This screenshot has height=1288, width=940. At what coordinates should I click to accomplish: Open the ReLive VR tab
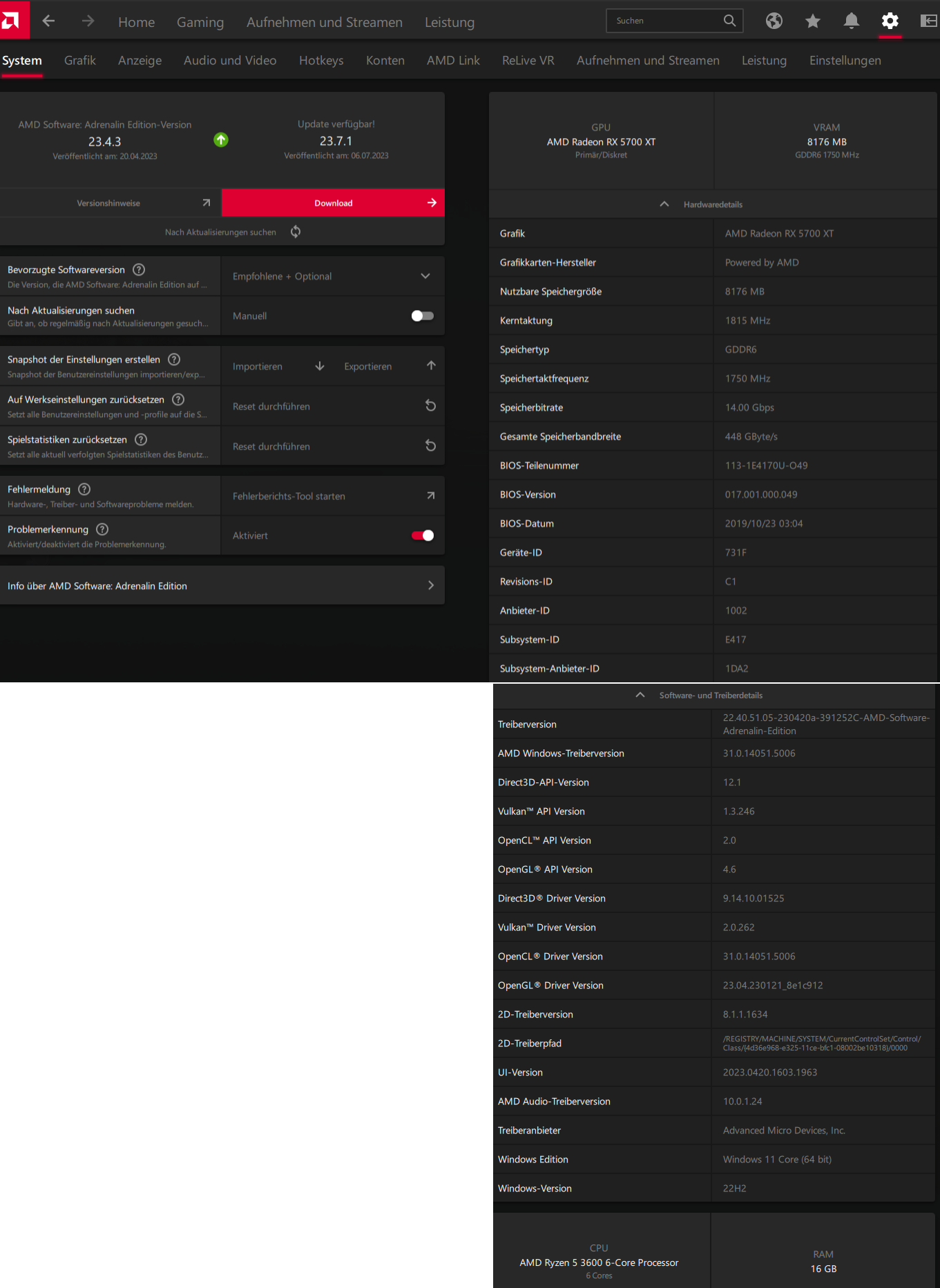(x=528, y=60)
